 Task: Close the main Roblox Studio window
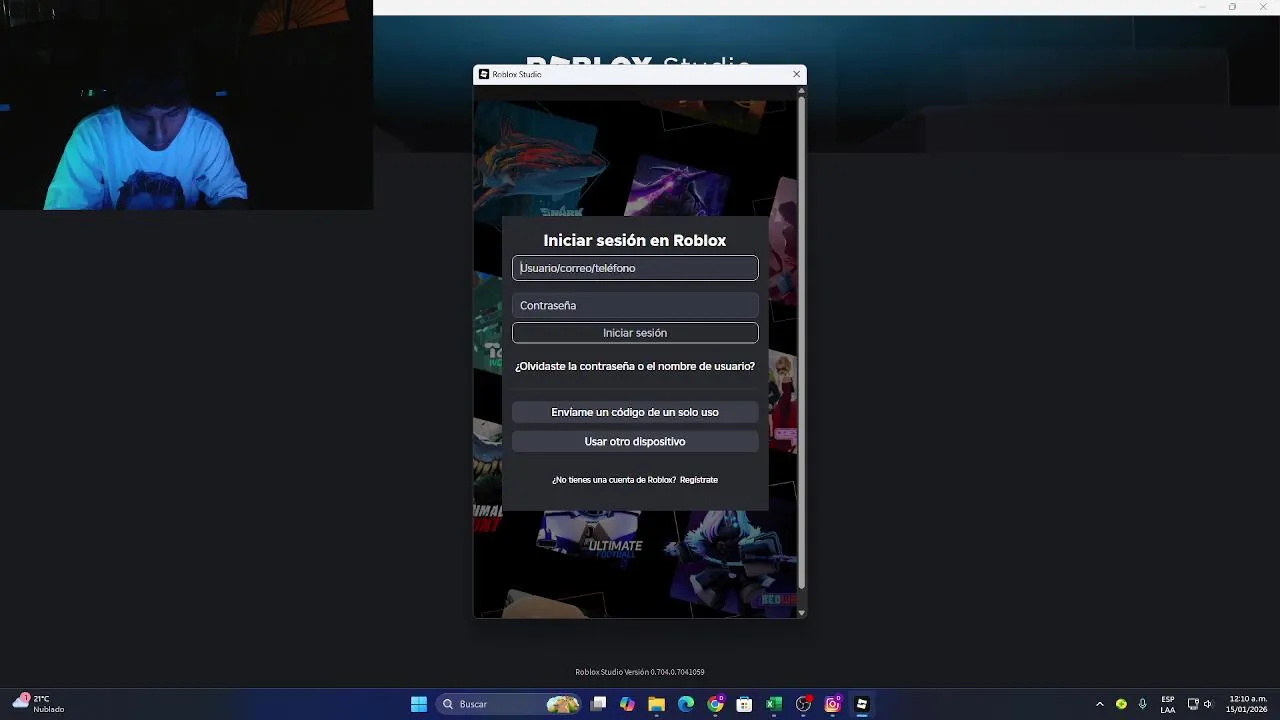click(x=1261, y=7)
